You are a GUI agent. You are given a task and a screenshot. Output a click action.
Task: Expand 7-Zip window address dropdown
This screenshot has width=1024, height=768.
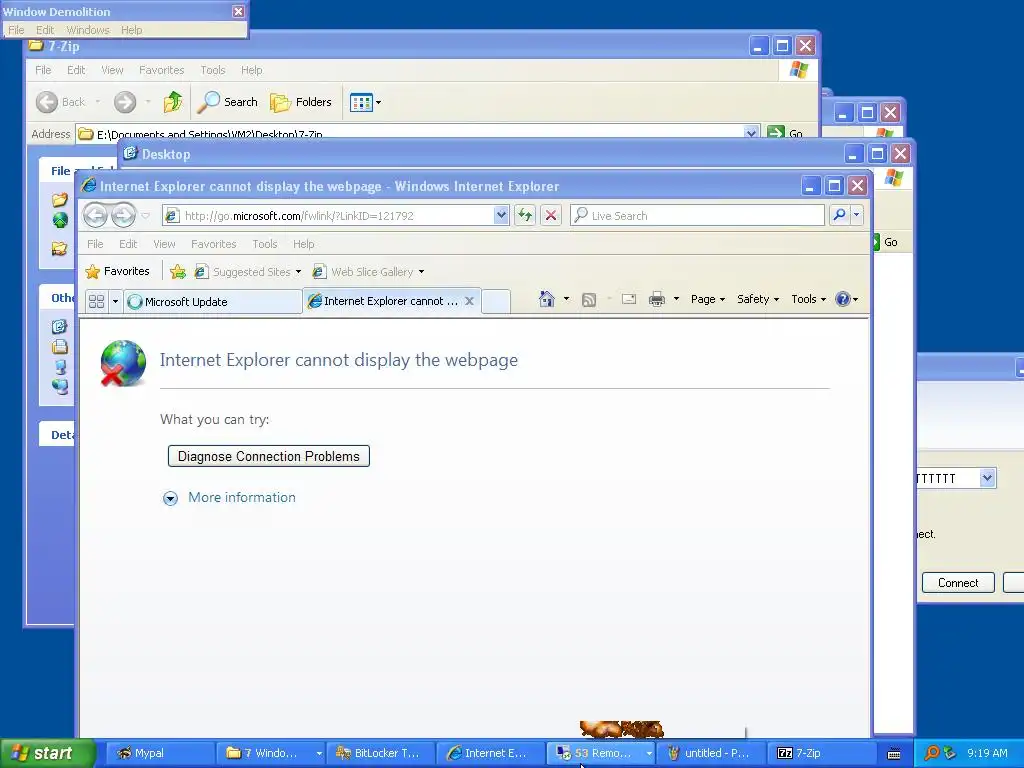click(751, 133)
